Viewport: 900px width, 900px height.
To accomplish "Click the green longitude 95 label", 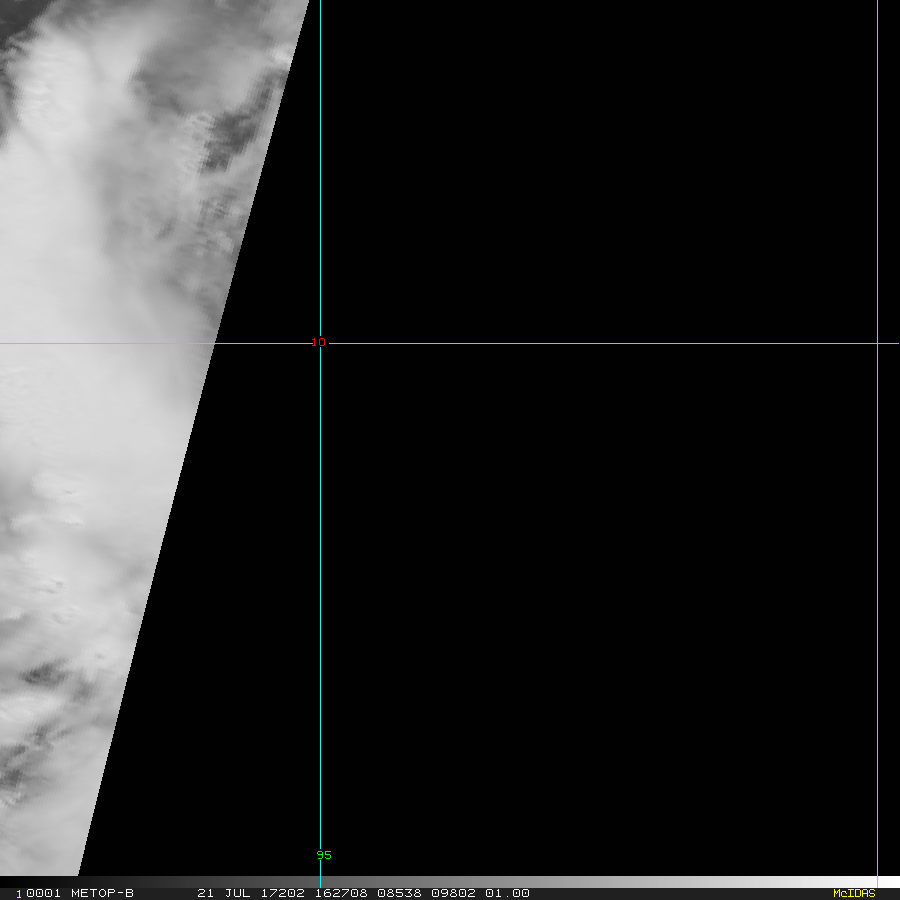I will coord(324,855).
